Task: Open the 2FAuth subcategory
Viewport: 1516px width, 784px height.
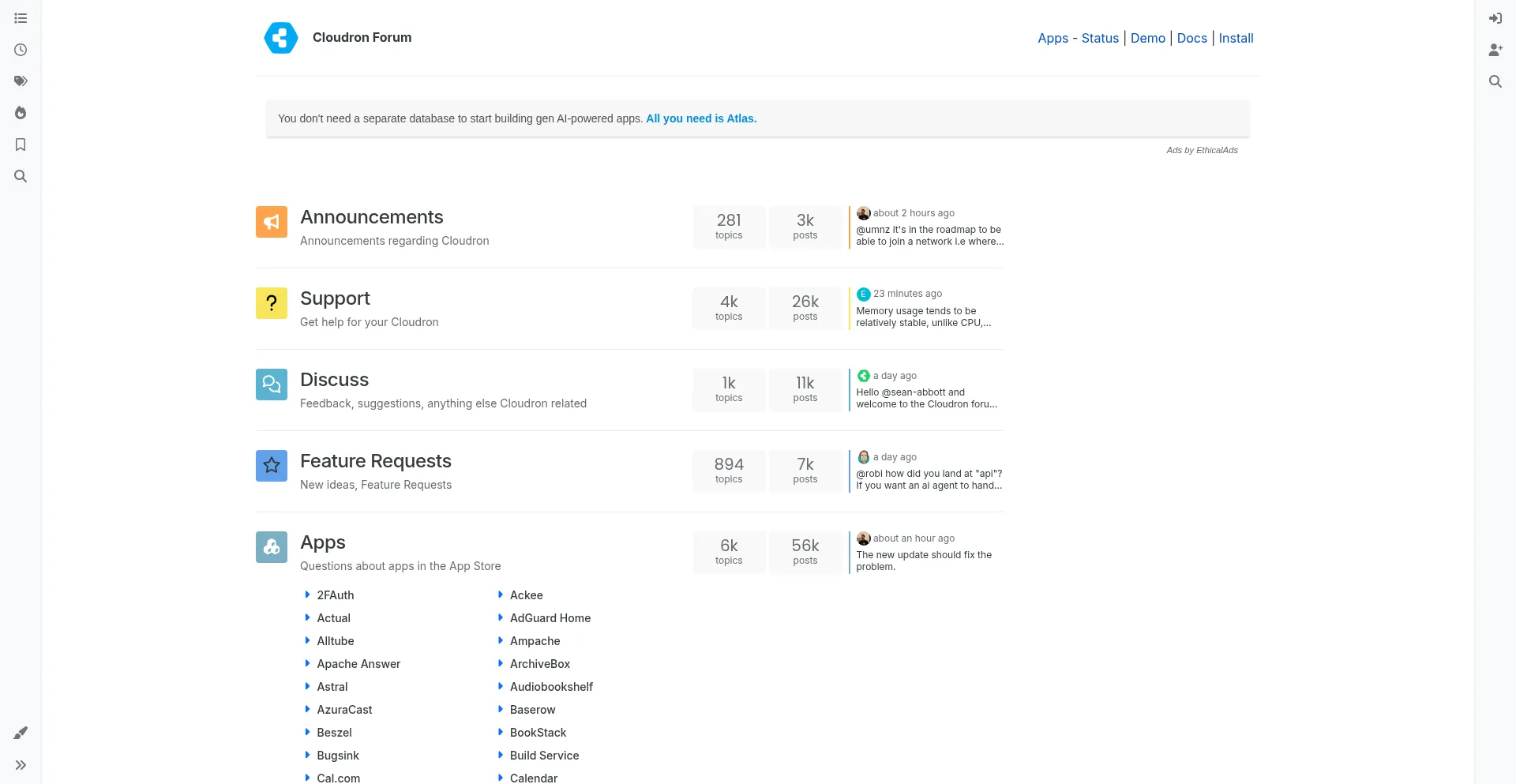Action: 336,595
